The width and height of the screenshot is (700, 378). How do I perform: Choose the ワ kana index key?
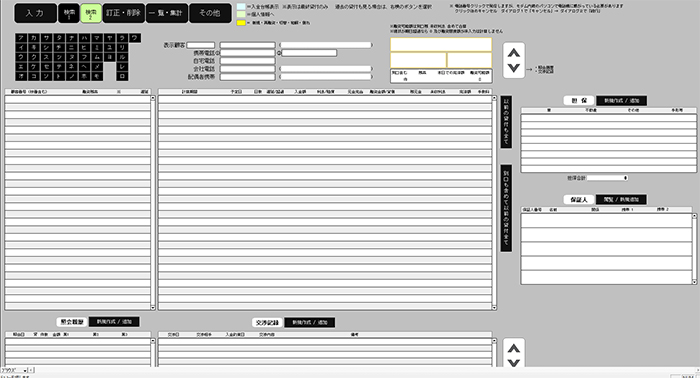[134, 38]
